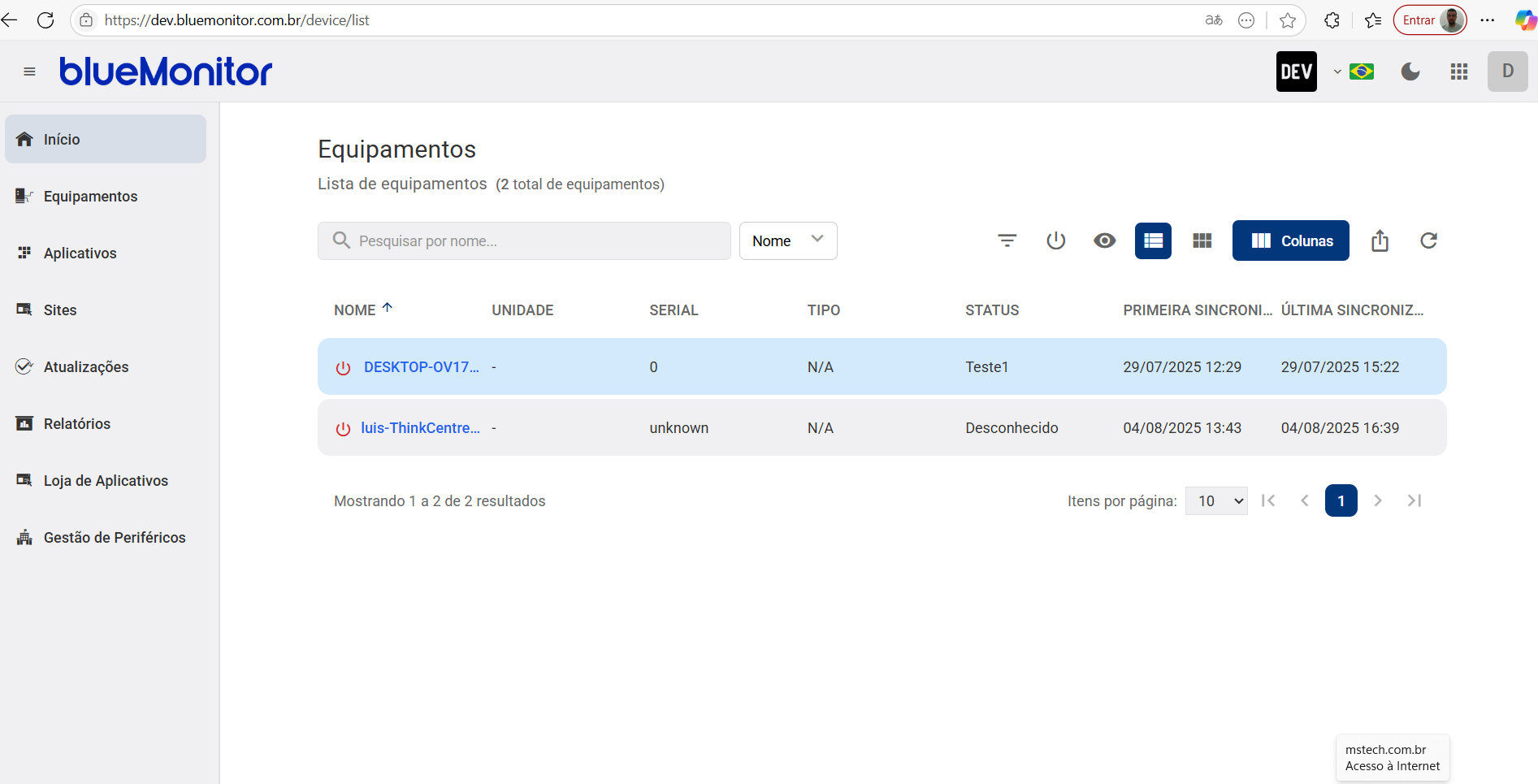Click the export share icon
This screenshot has width=1538, height=784.
pyautogui.click(x=1380, y=240)
